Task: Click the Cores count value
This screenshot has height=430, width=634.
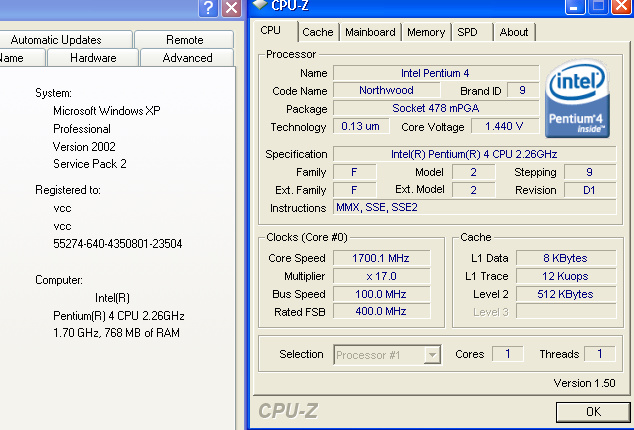Action: [x=508, y=354]
